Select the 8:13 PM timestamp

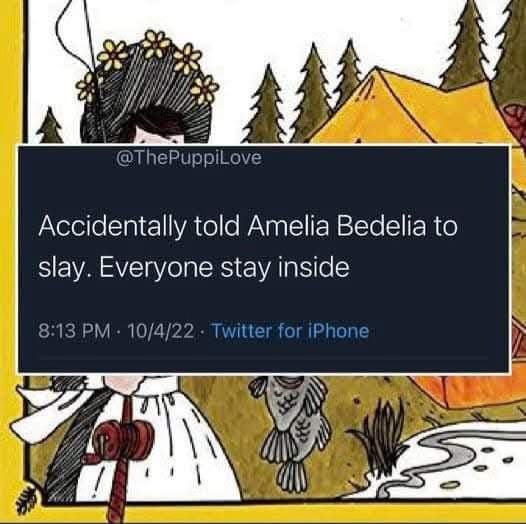coord(74,331)
